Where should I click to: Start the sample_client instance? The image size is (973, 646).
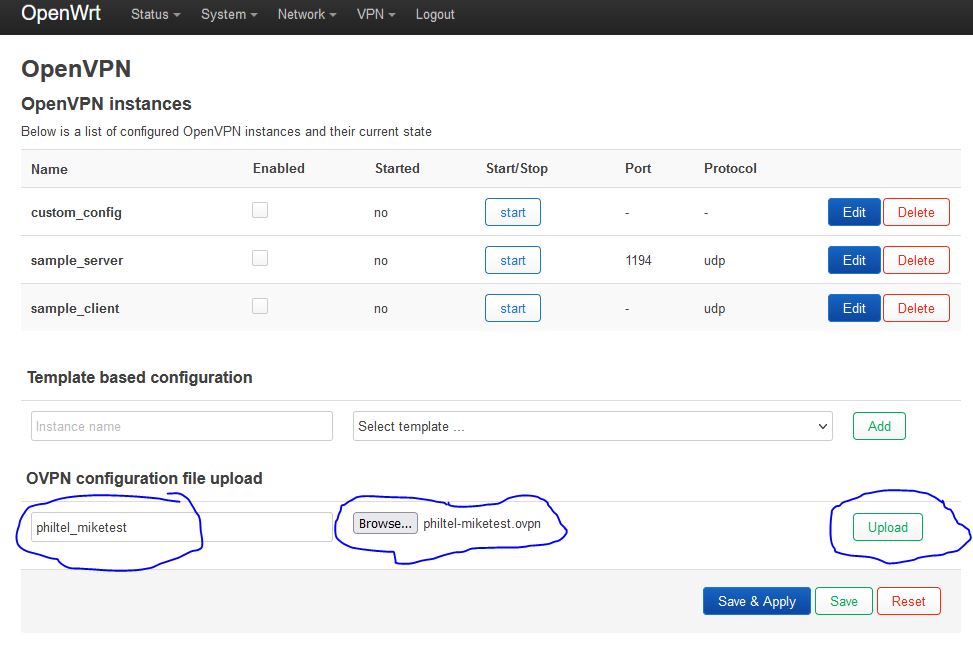point(513,308)
